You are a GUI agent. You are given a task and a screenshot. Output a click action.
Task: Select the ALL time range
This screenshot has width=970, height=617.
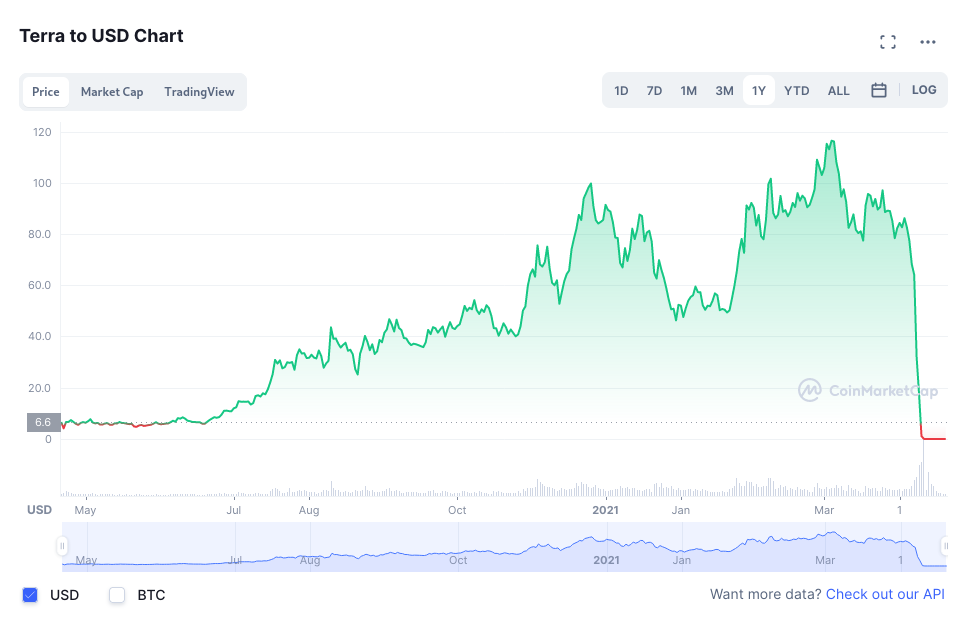coord(838,91)
